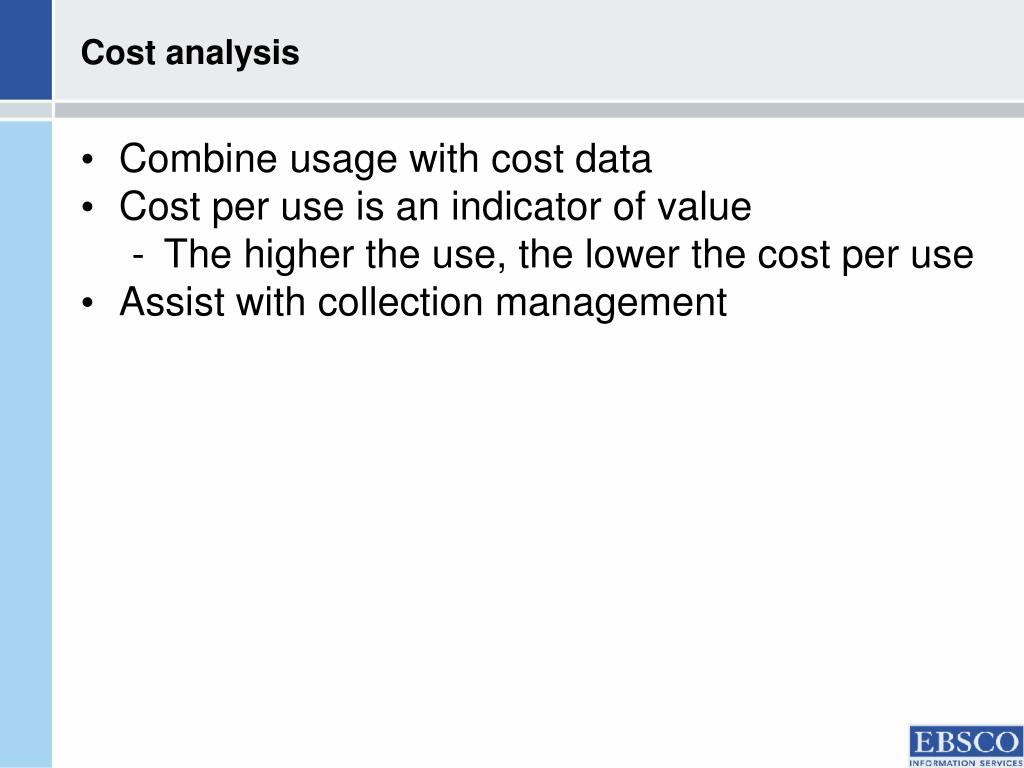Click the dark blue square beside the title

25,50
